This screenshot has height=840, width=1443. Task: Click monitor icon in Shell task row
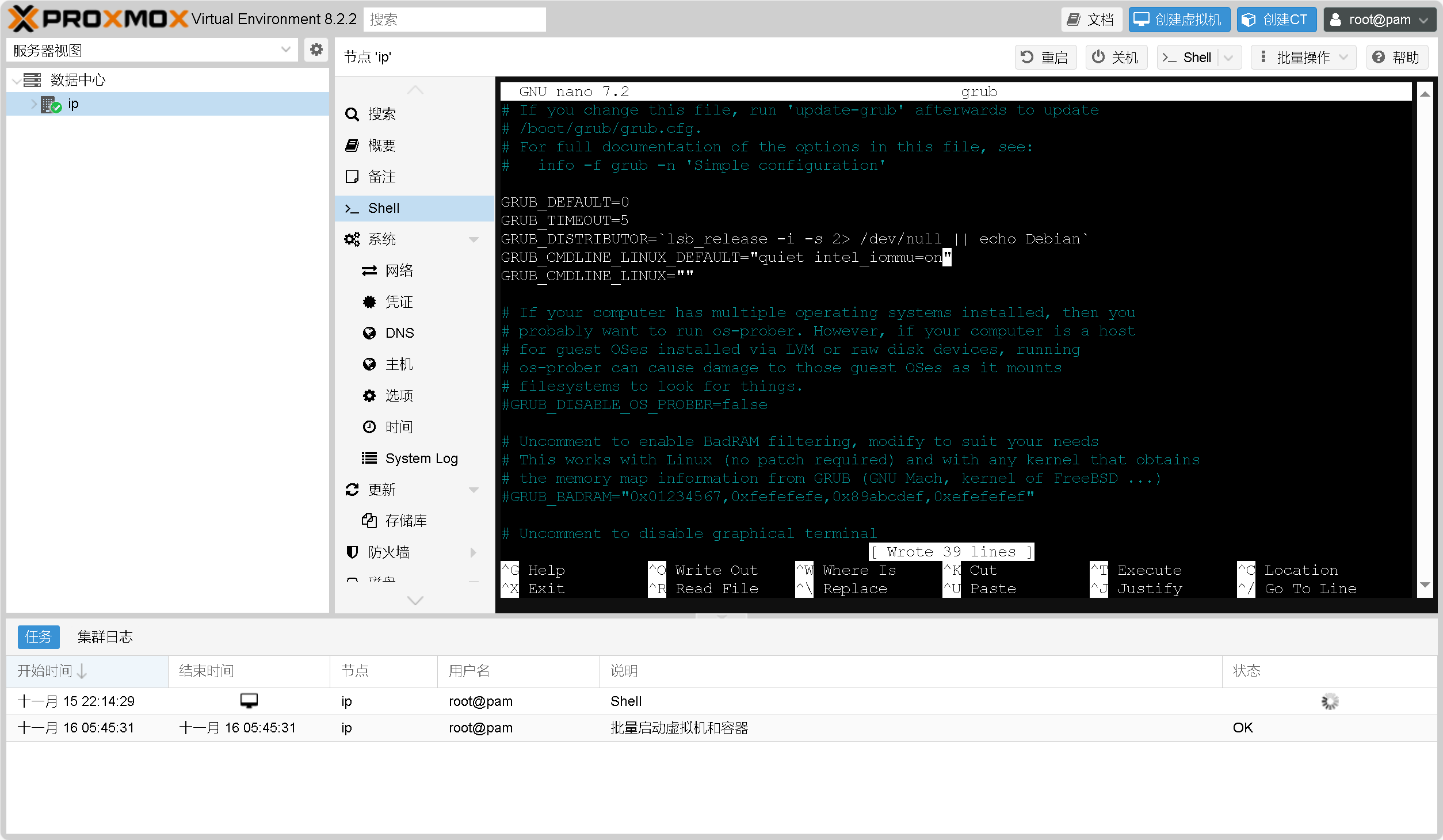coord(249,701)
